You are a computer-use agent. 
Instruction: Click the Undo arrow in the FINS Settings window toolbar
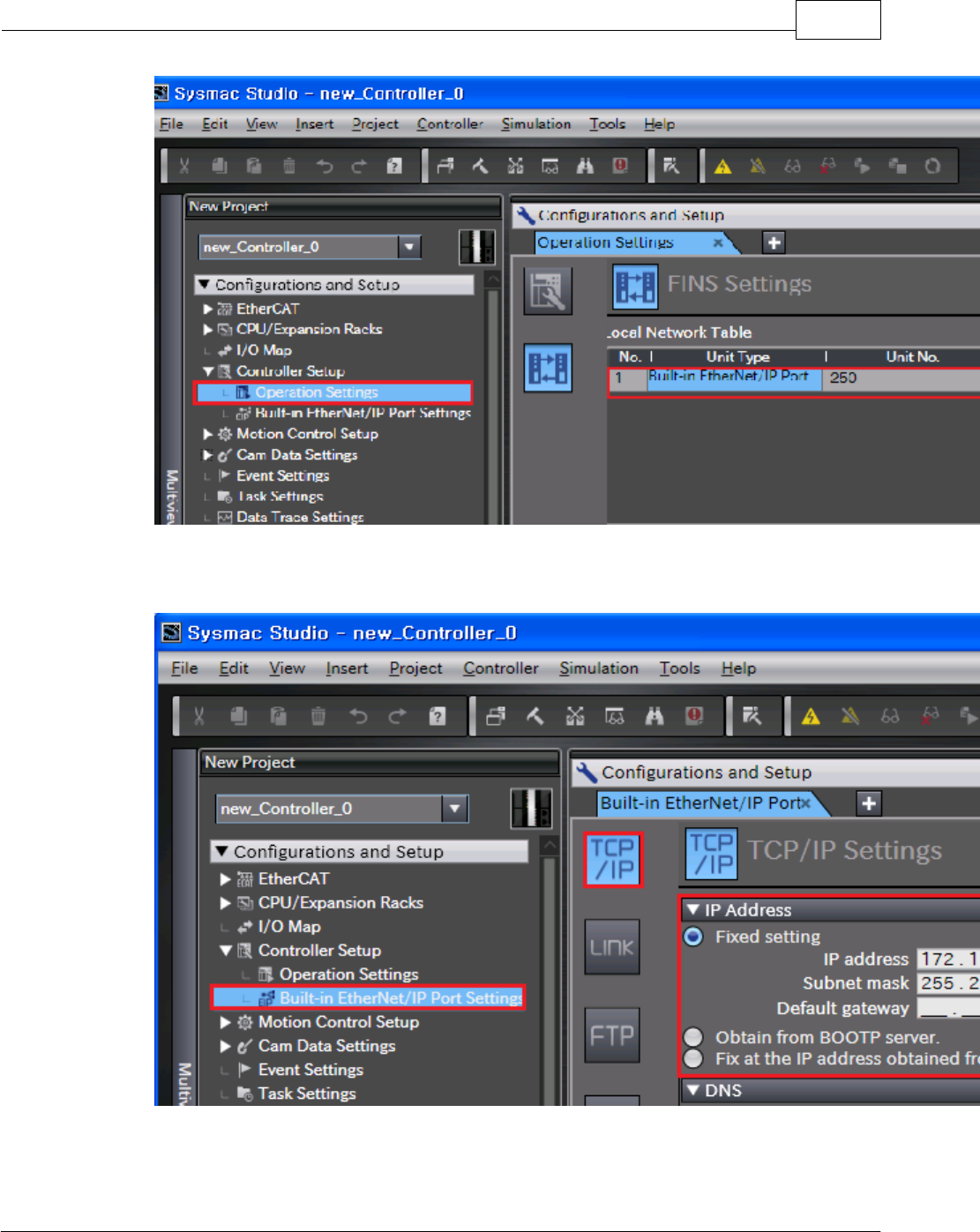click(x=325, y=166)
